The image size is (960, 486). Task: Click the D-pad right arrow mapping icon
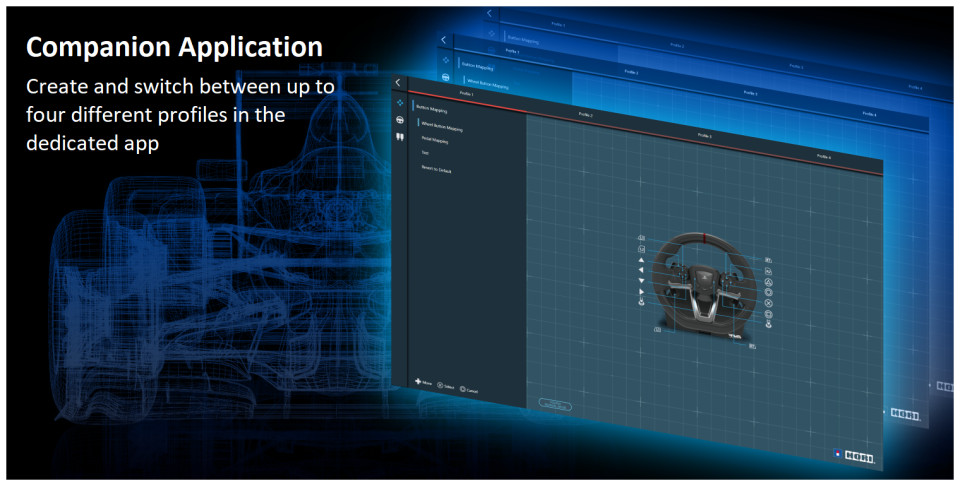pyautogui.click(x=641, y=291)
